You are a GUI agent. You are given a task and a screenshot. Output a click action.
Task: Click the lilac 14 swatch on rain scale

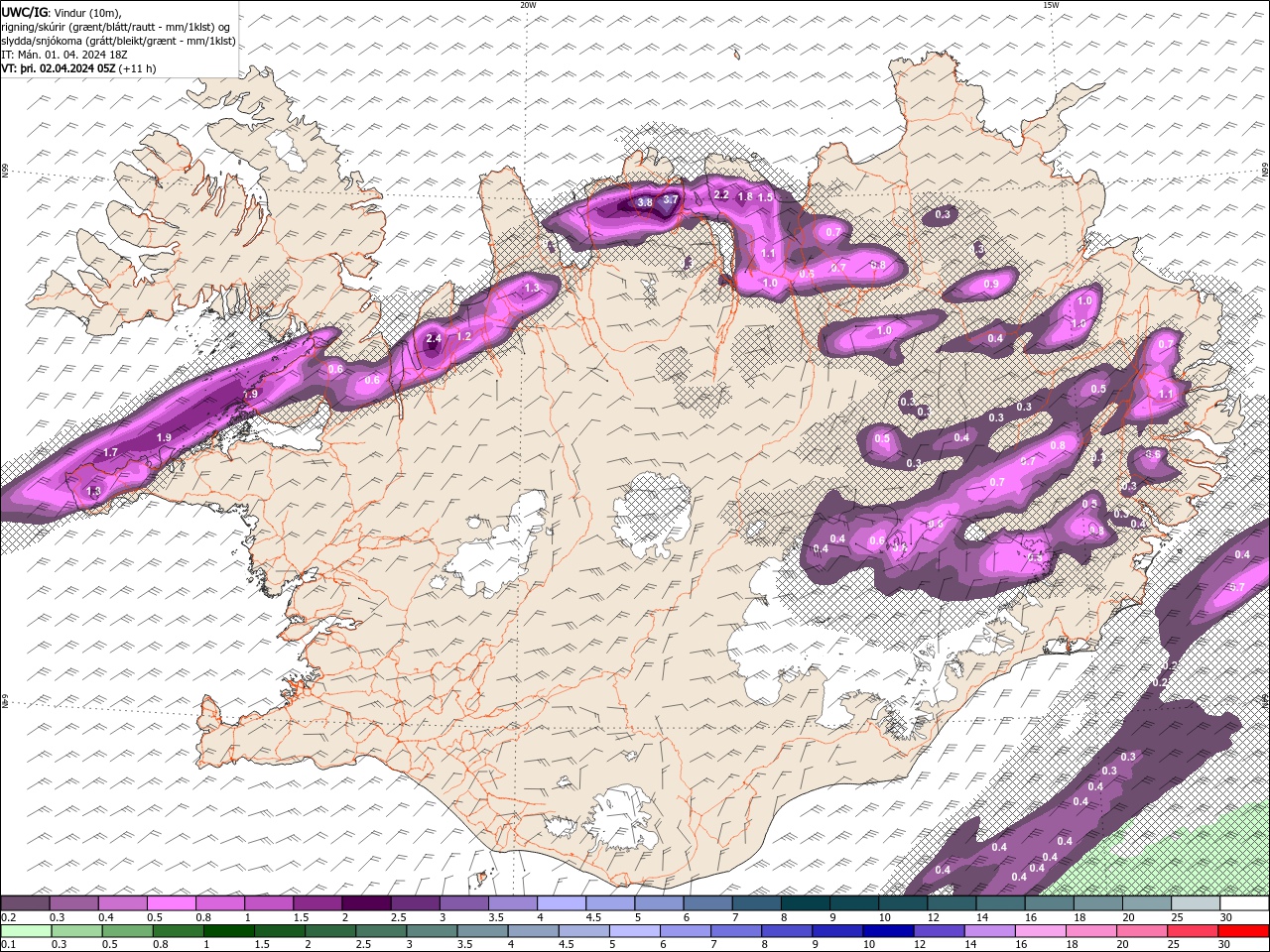click(989, 931)
